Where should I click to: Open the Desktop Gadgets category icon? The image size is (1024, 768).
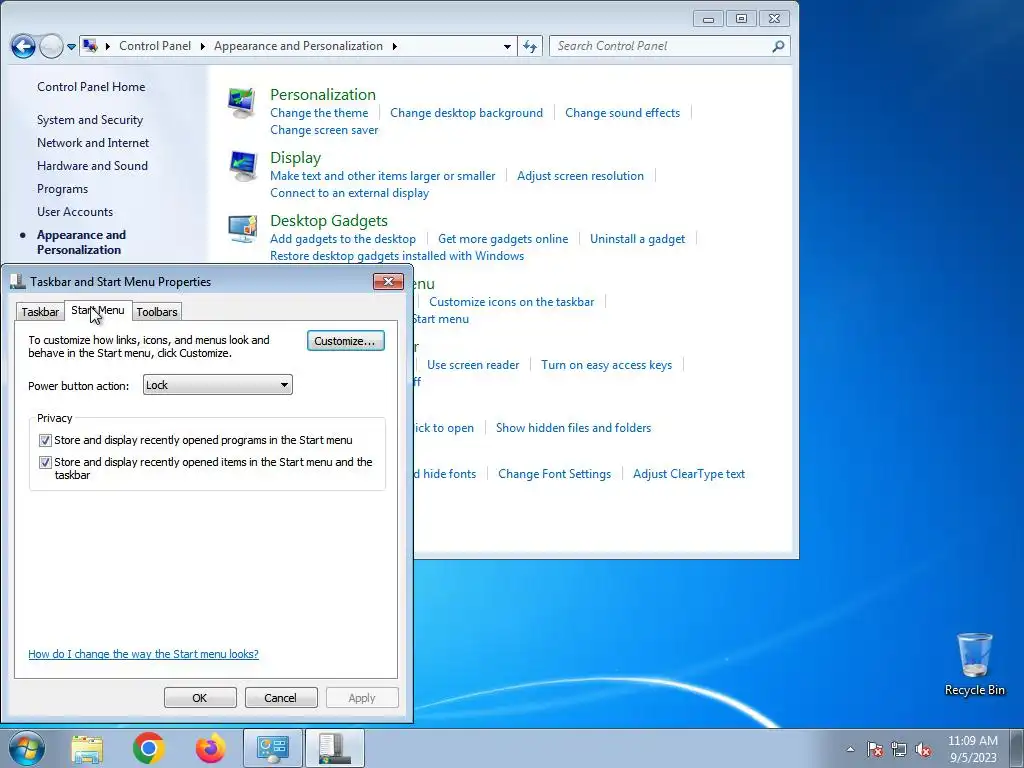[x=242, y=229]
